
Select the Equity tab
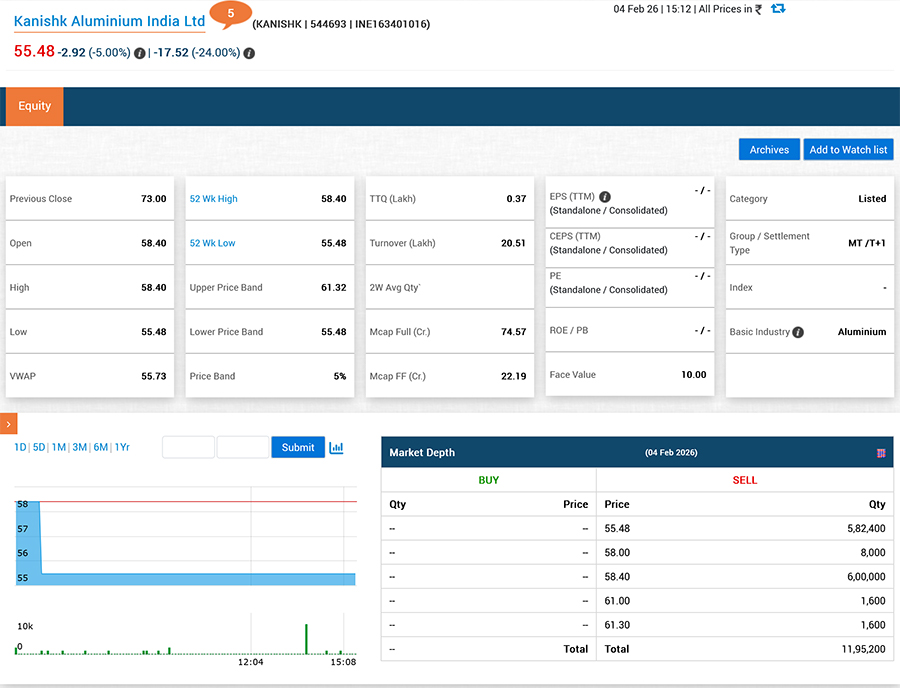pyautogui.click(x=34, y=105)
